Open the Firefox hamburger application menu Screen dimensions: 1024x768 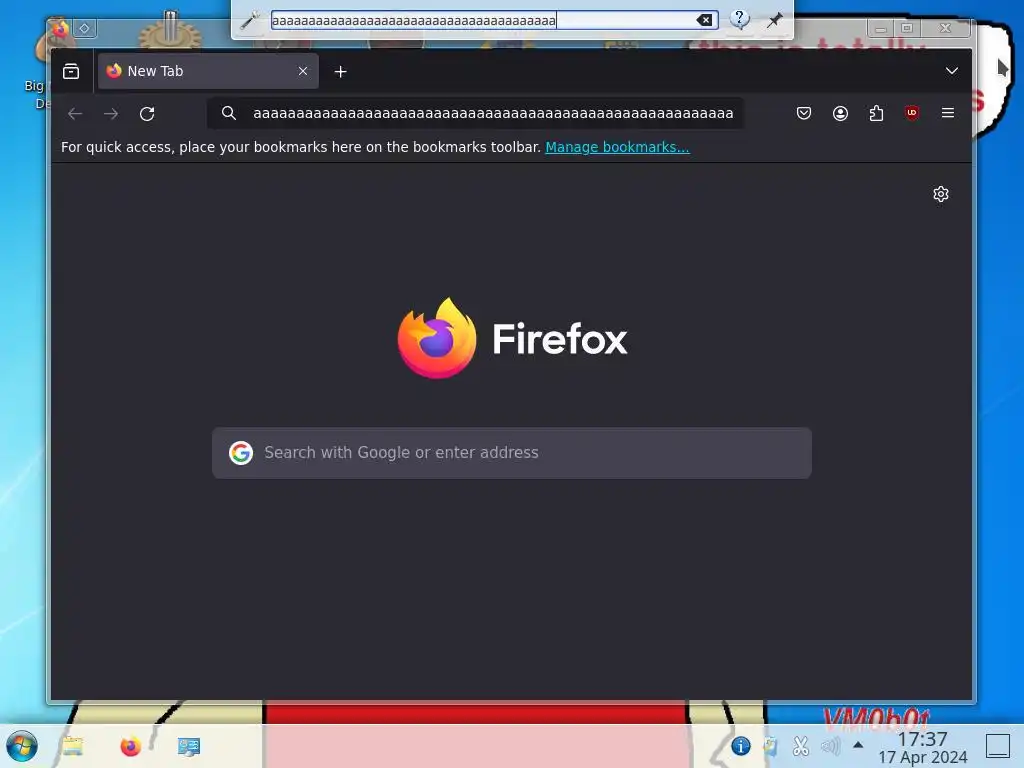[x=948, y=113]
